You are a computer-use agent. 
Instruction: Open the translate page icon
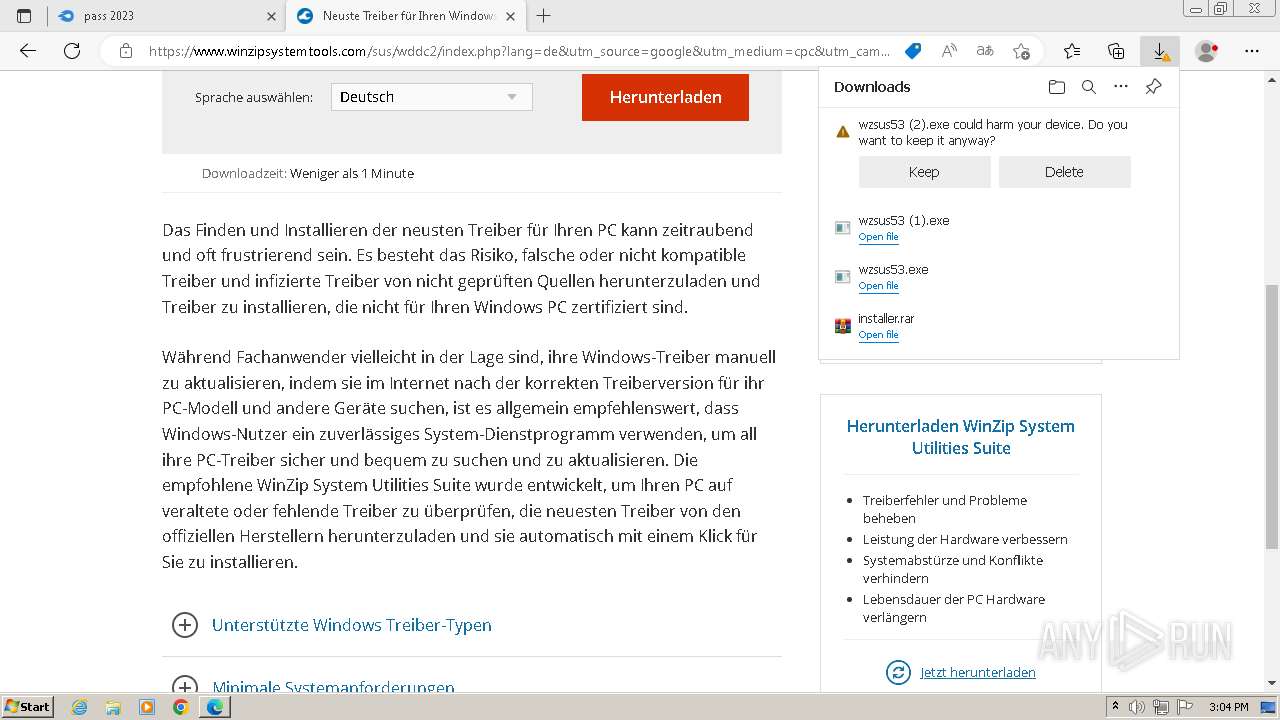985,51
